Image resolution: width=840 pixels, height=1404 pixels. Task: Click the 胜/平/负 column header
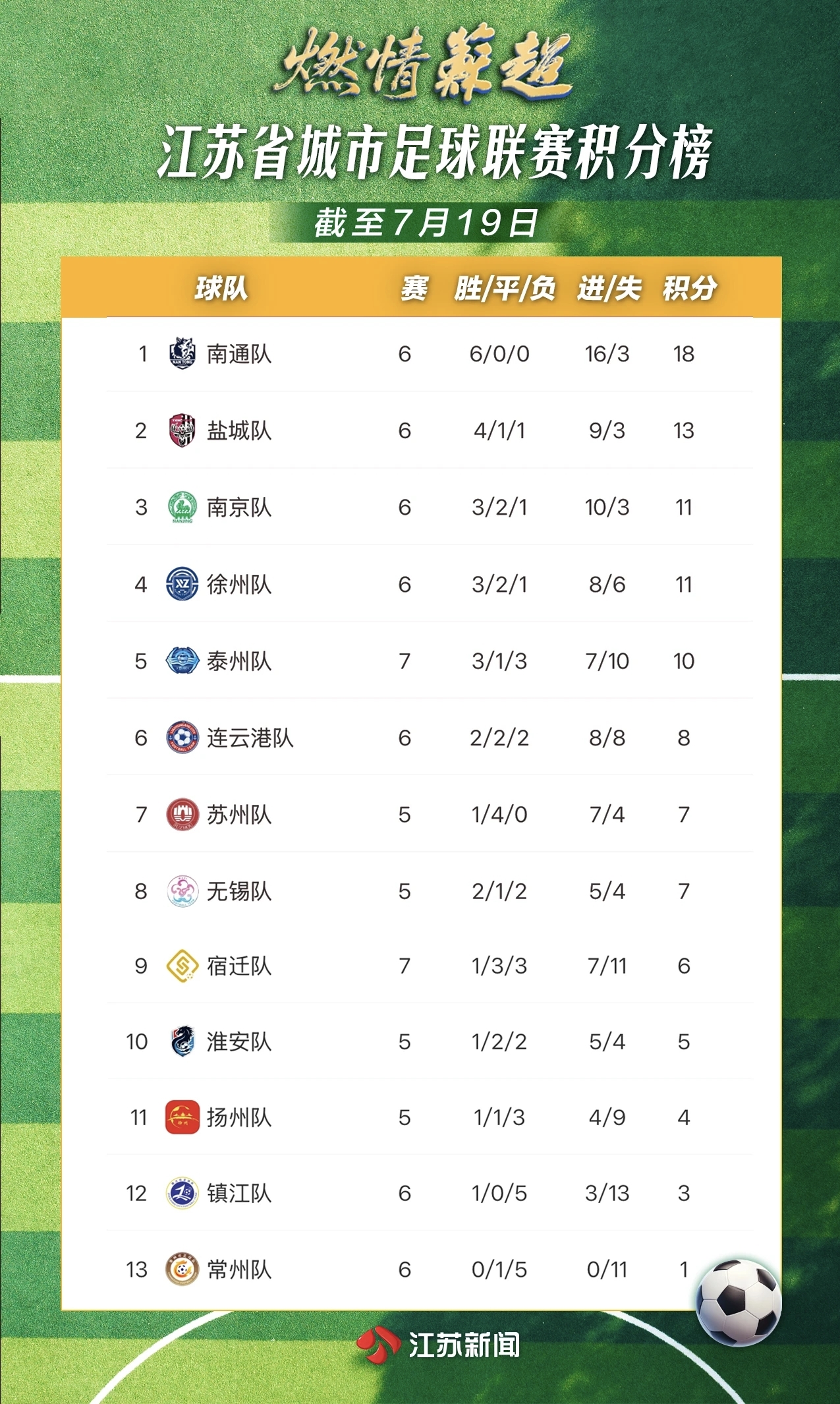click(x=505, y=288)
